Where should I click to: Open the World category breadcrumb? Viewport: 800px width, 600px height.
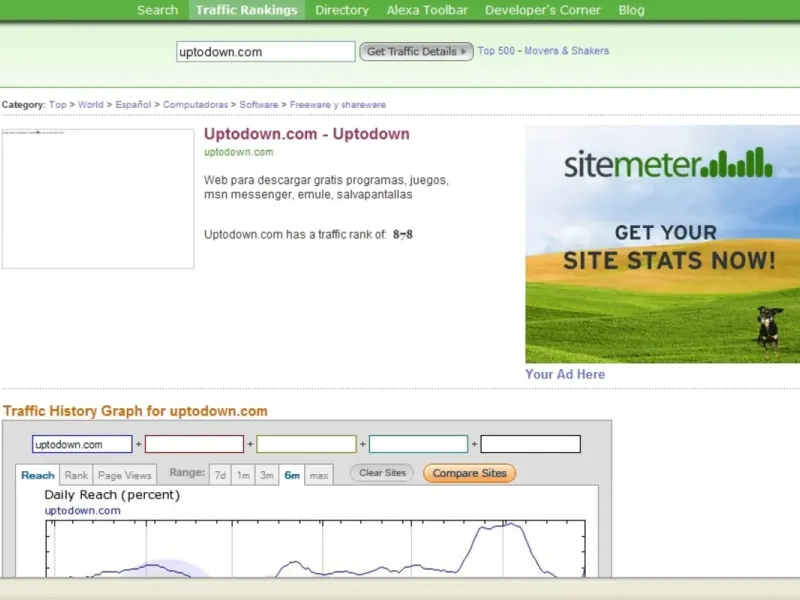pos(91,105)
